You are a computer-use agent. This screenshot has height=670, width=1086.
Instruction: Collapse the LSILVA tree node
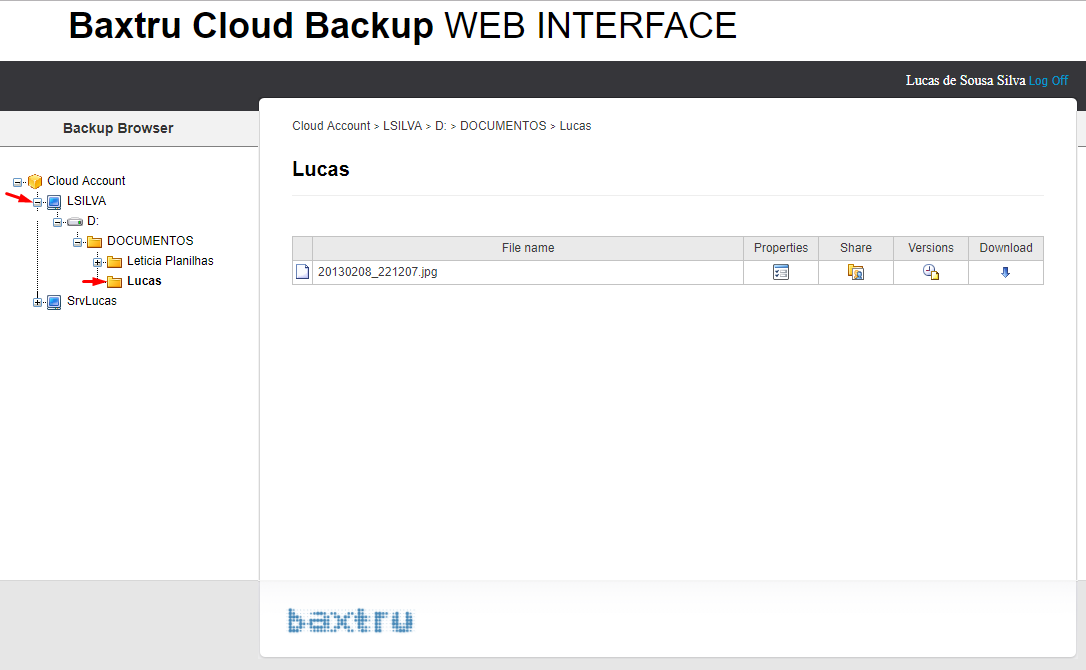coord(37,202)
